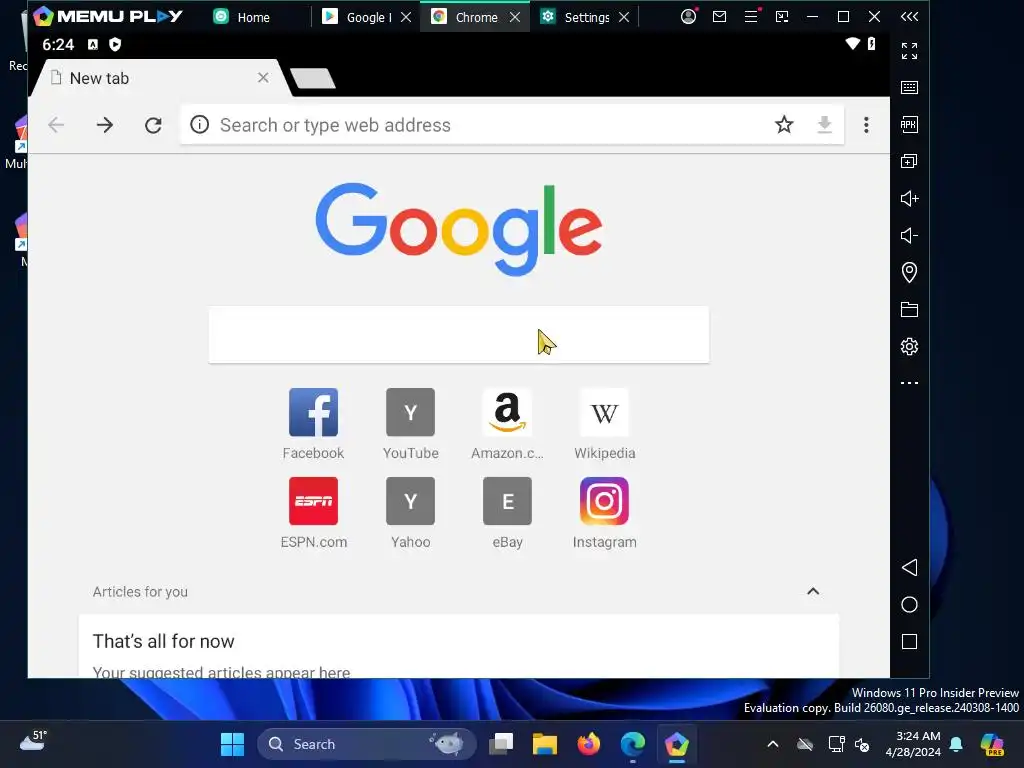Show hidden system tray icons chevron
The image size is (1024, 768).
click(773, 744)
